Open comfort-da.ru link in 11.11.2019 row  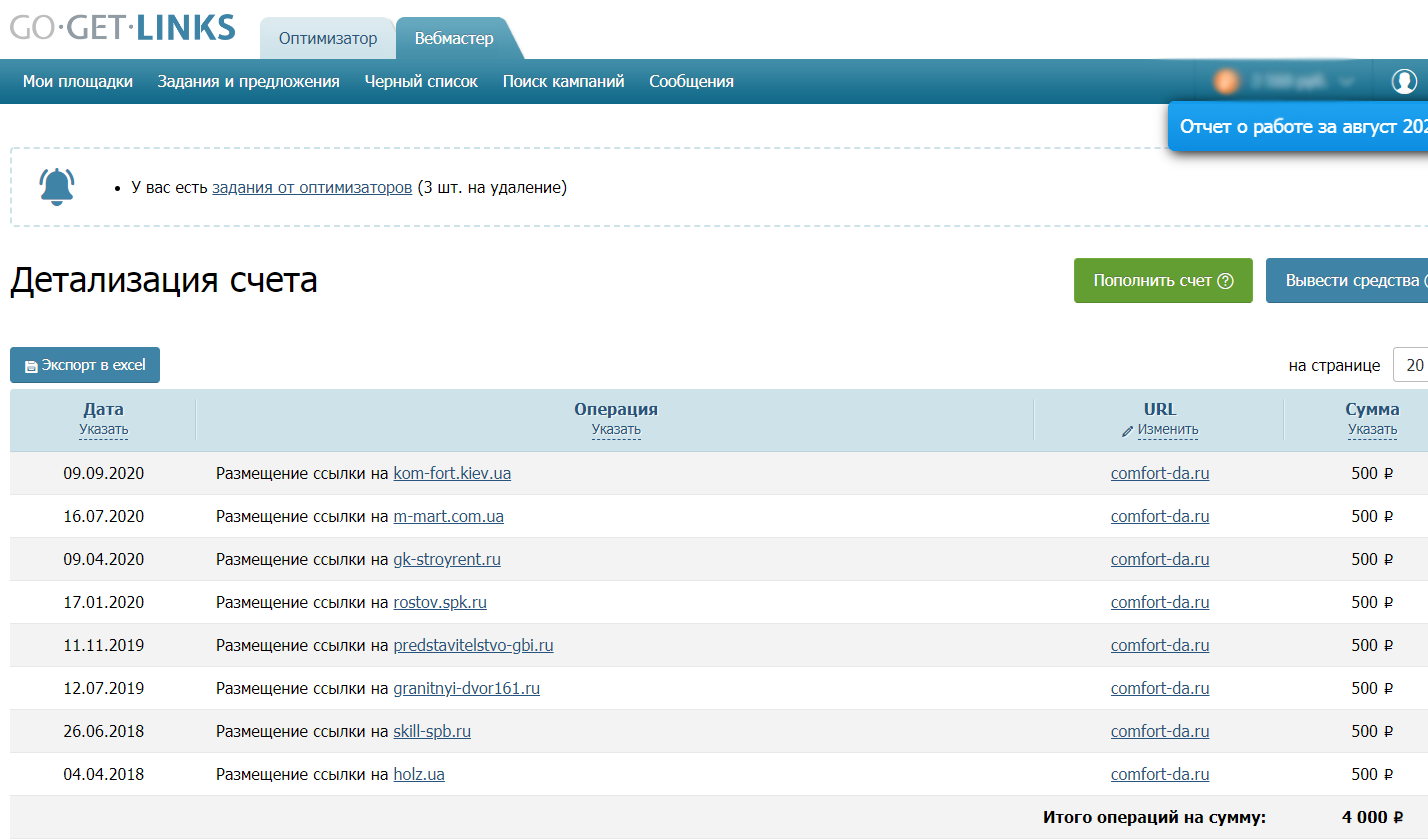(x=1160, y=645)
